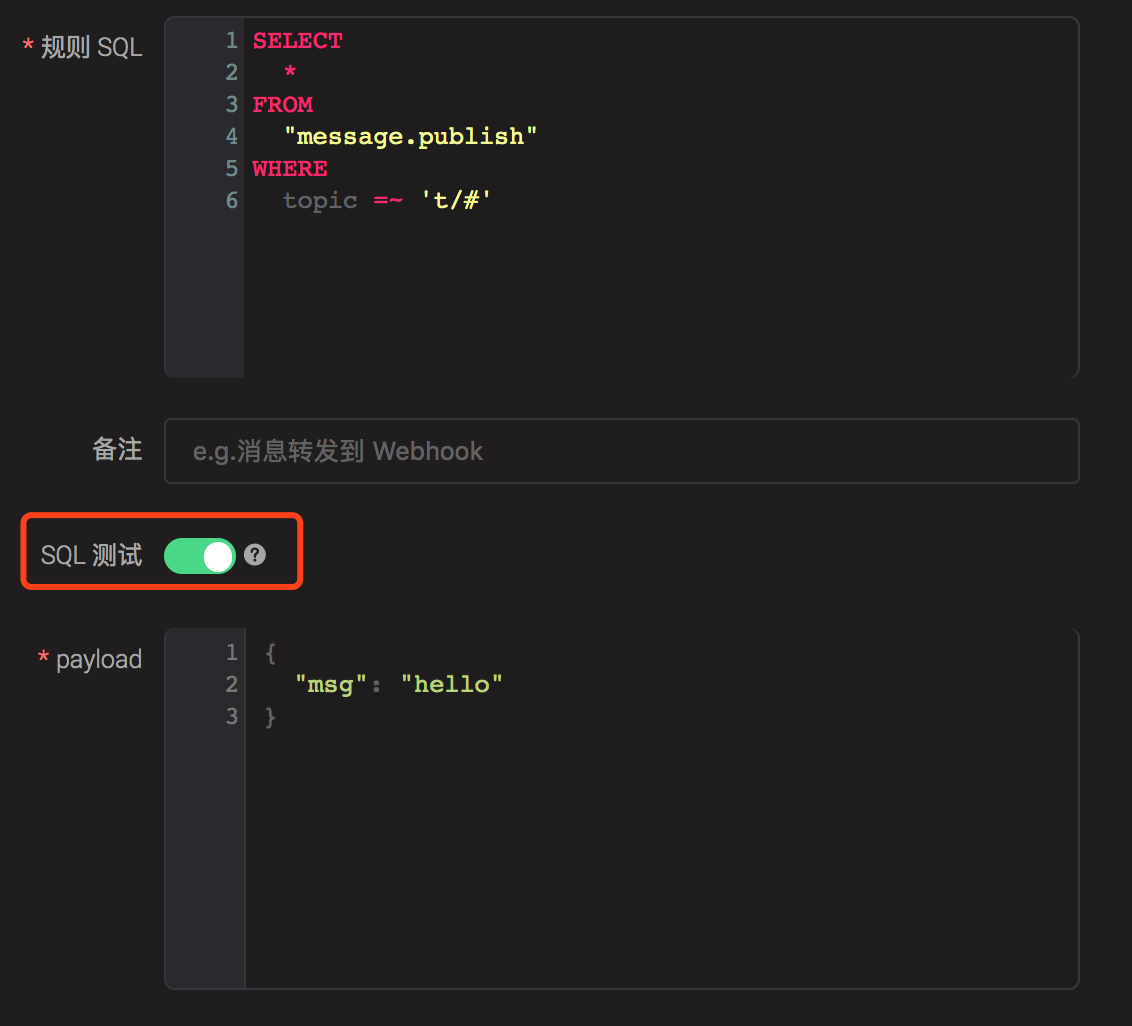
Task: Click the word topic in SQL line 6
Action: click(319, 201)
